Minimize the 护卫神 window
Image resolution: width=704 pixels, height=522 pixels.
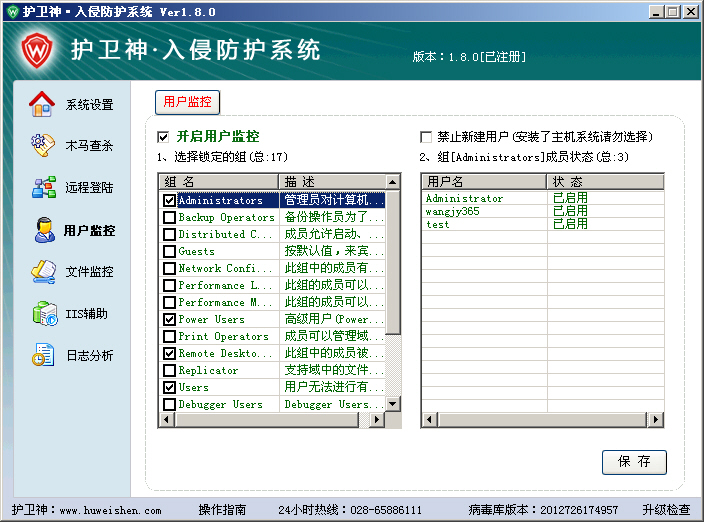[x=656, y=12]
